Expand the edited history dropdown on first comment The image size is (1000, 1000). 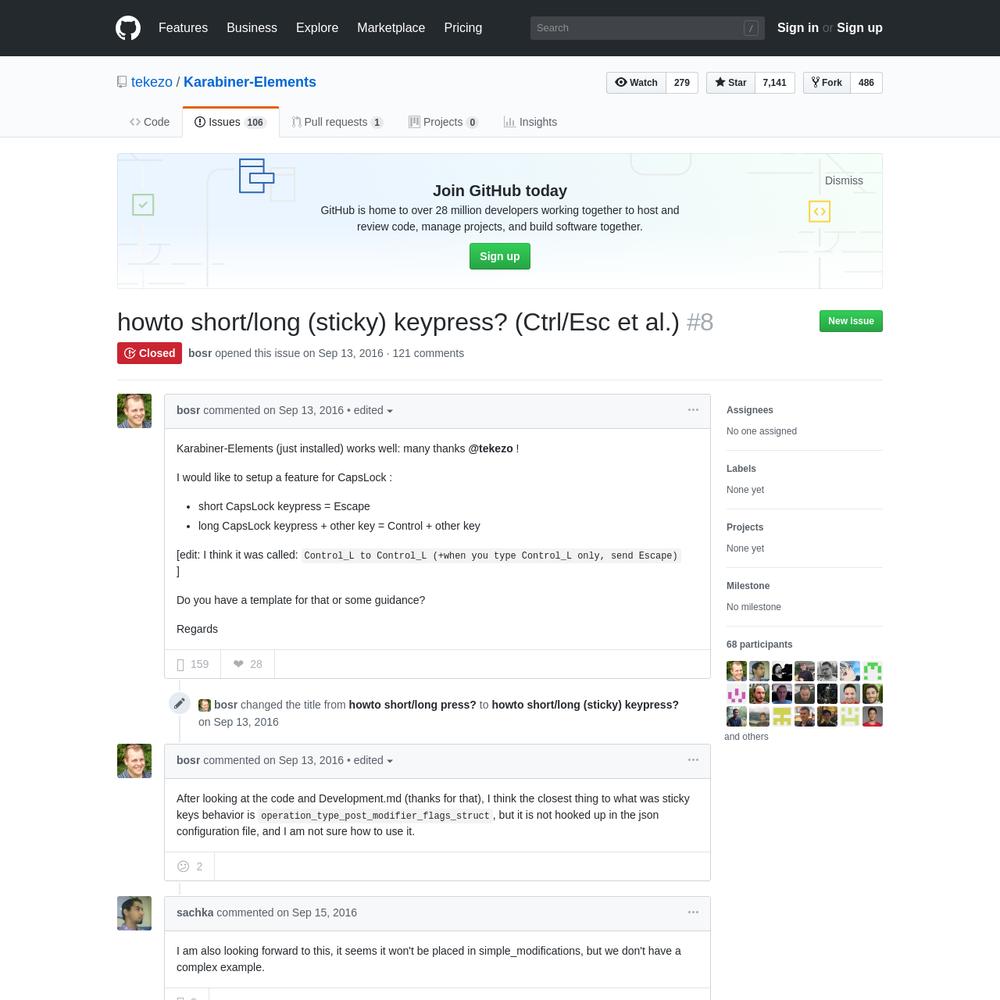tap(373, 411)
